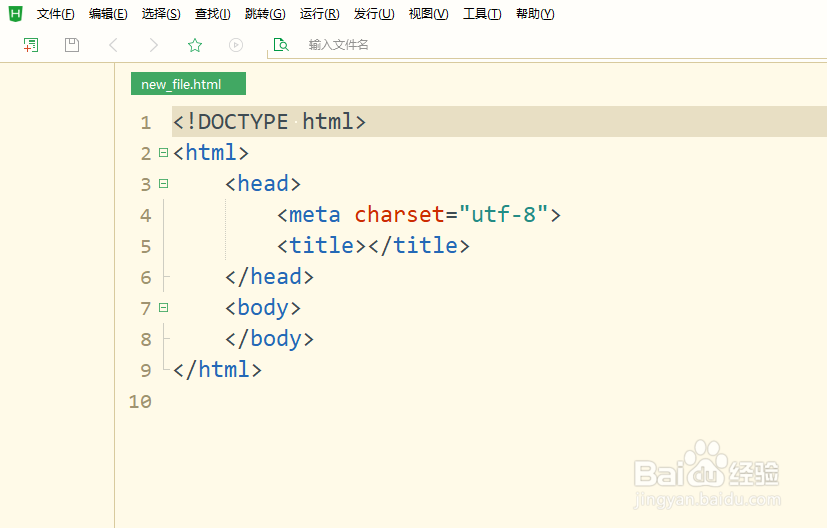Click the new file toolbar icon

[x=31, y=45]
